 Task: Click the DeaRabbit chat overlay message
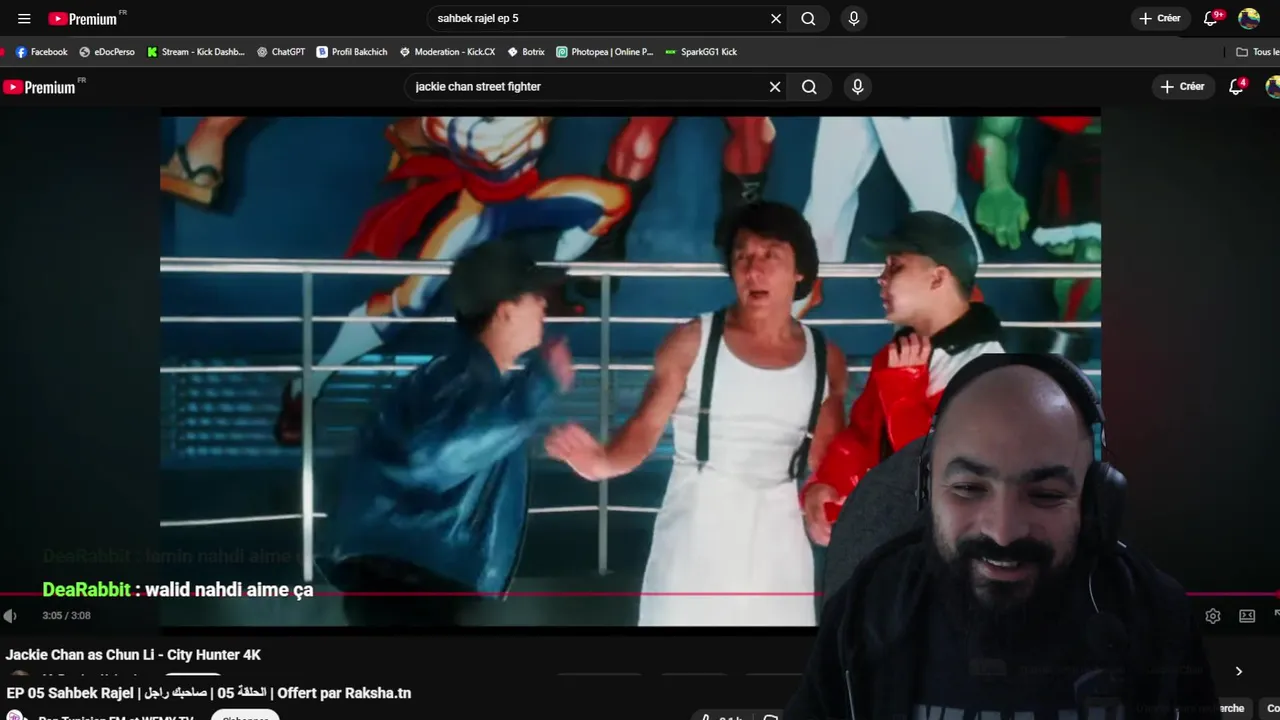[178, 590]
